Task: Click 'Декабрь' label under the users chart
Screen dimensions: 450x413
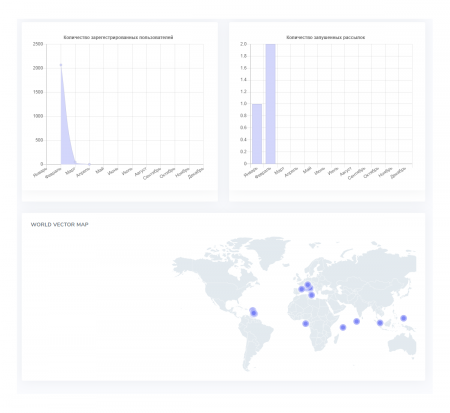Action: [196, 173]
